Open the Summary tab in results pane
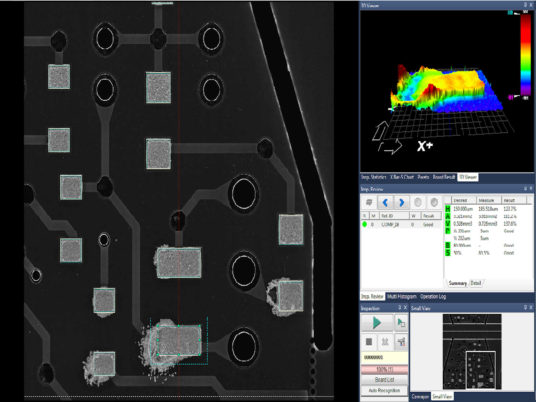 [x=457, y=283]
